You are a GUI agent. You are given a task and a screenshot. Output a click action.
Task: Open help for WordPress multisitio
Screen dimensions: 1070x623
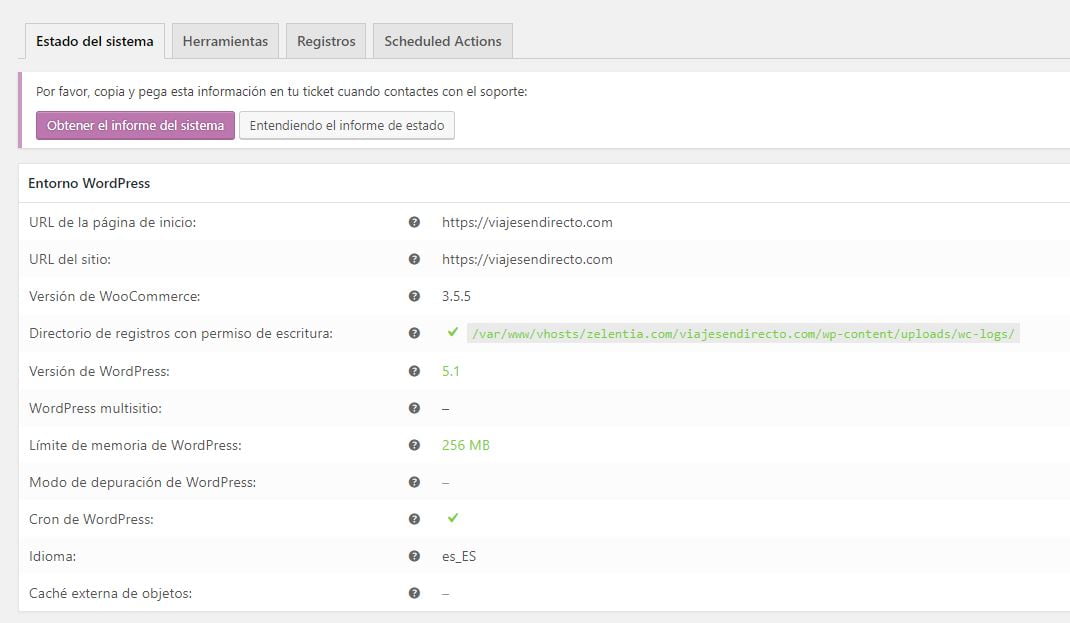pos(415,408)
